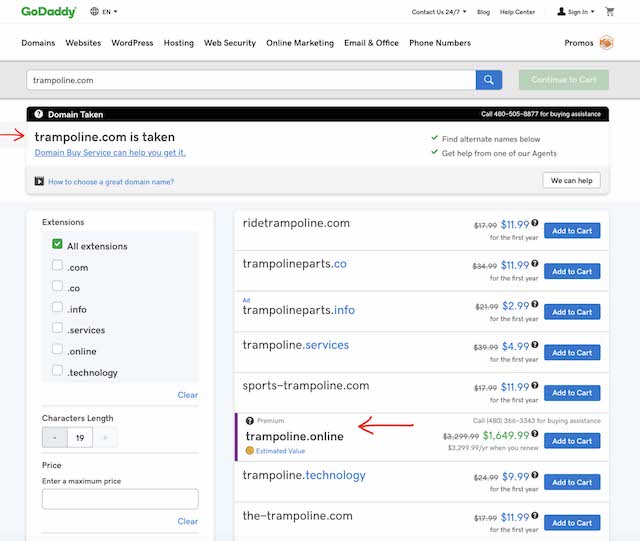This screenshot has width=640, height=541.
Task: Click the Domain Taken question mark icon
Action: 39,114
